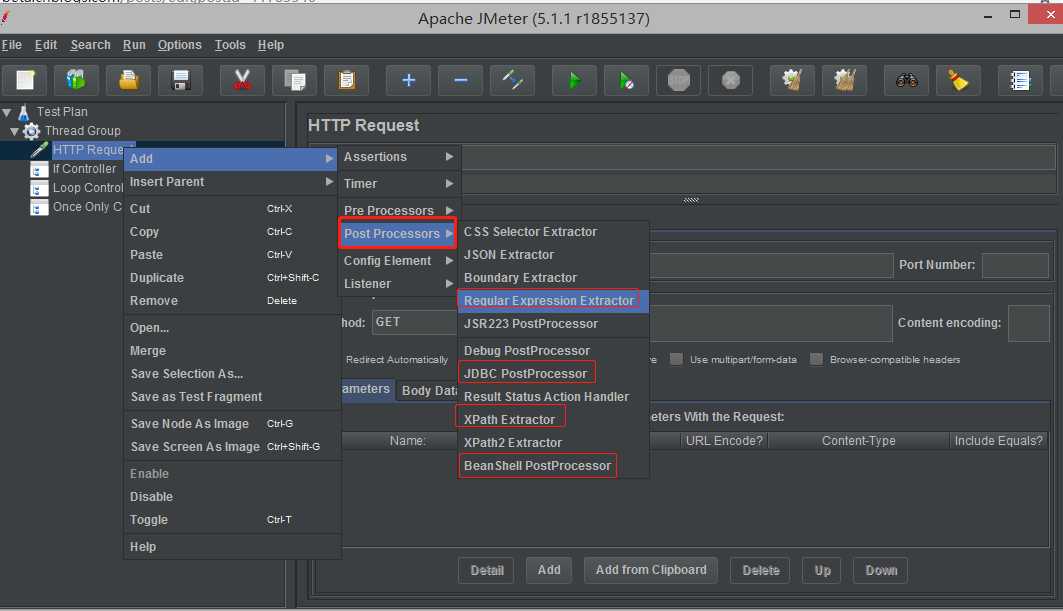Click the Content encoding input field
Screen dimensions: 1063x611
tap(1028, 323)
